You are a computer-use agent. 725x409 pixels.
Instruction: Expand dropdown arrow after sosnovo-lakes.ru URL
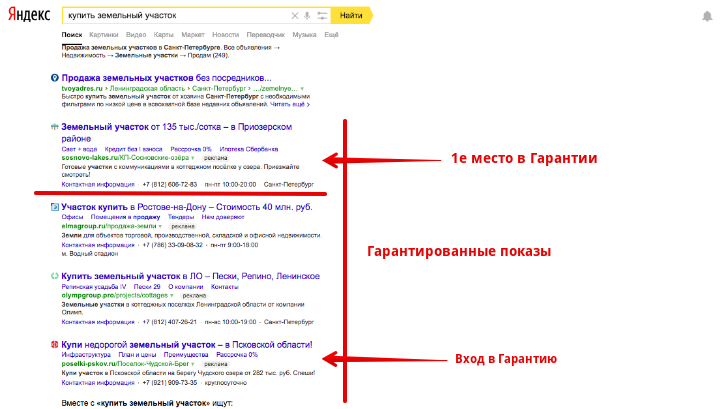pyautogui.click(x=193, y=158)
